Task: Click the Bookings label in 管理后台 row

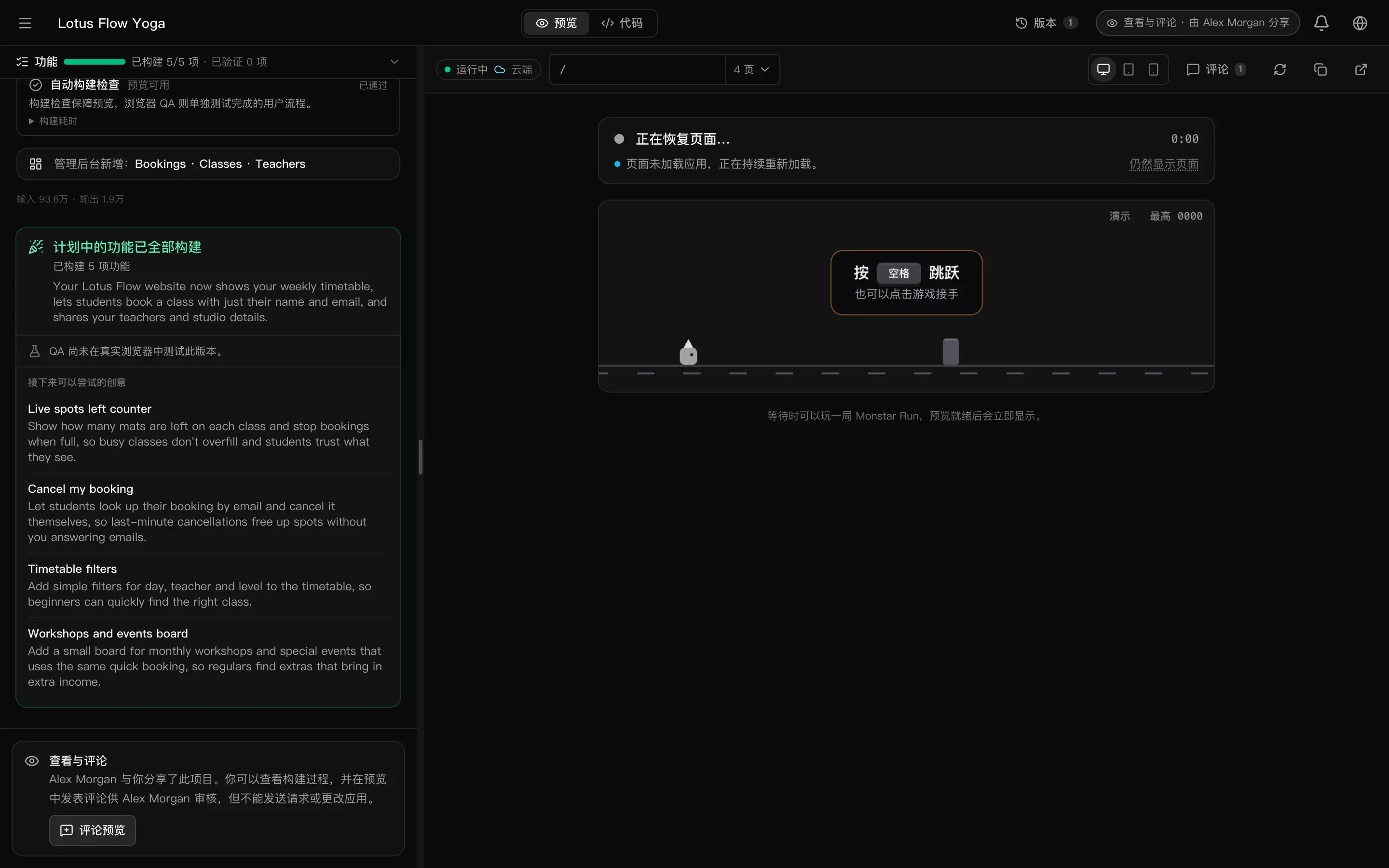Action: [160, 164]
